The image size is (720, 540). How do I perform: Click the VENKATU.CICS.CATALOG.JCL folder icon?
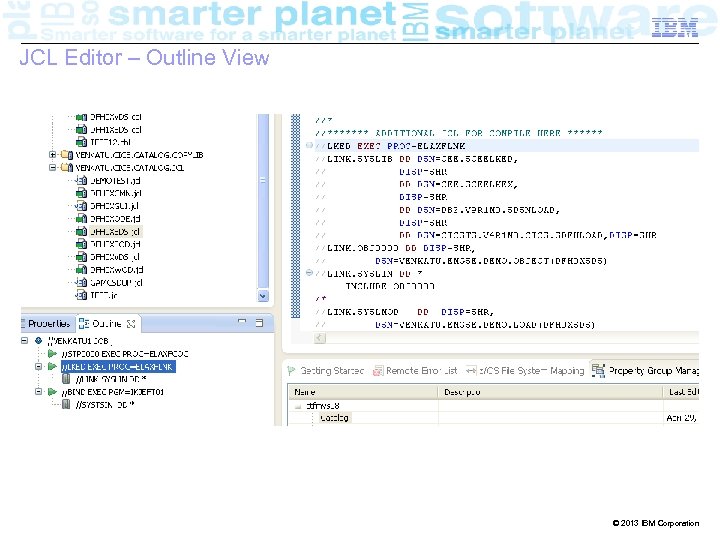67,168
